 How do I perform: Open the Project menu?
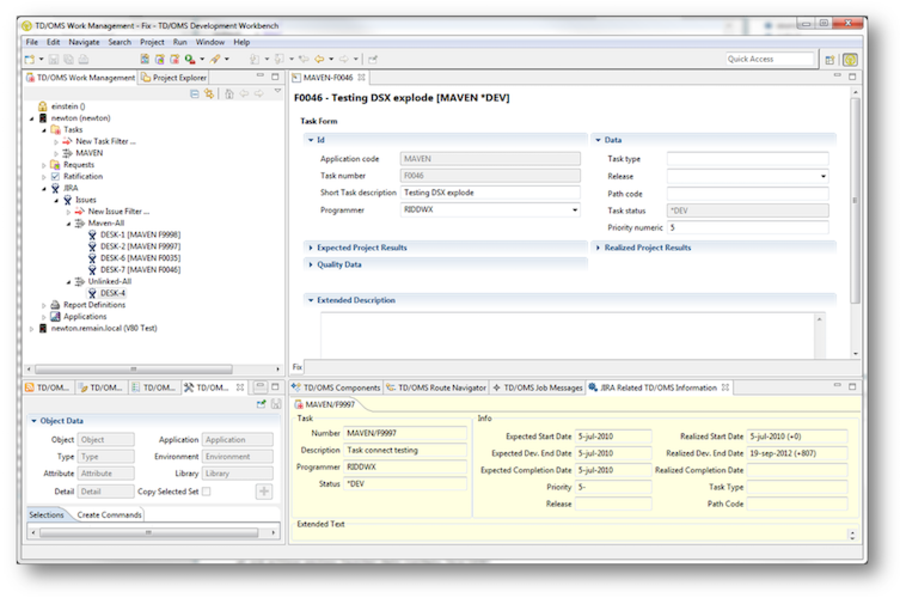[x=152, y=42]
